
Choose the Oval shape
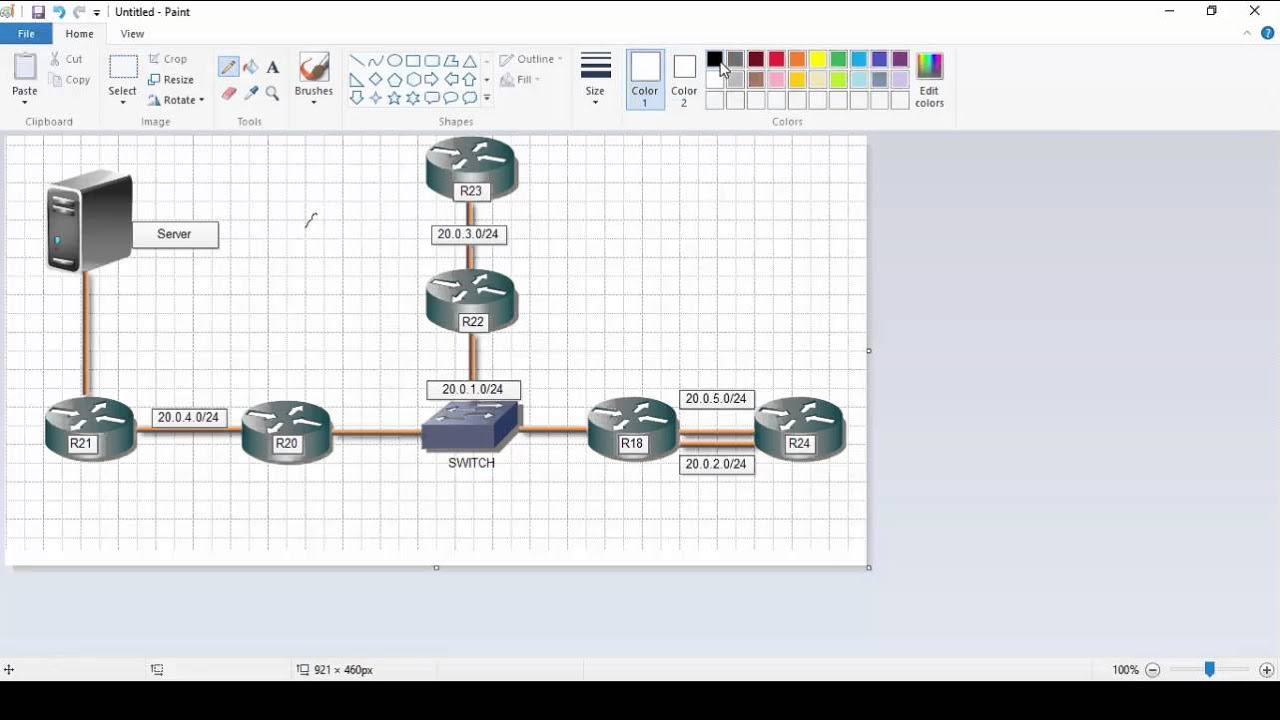(x=394, y=61)
